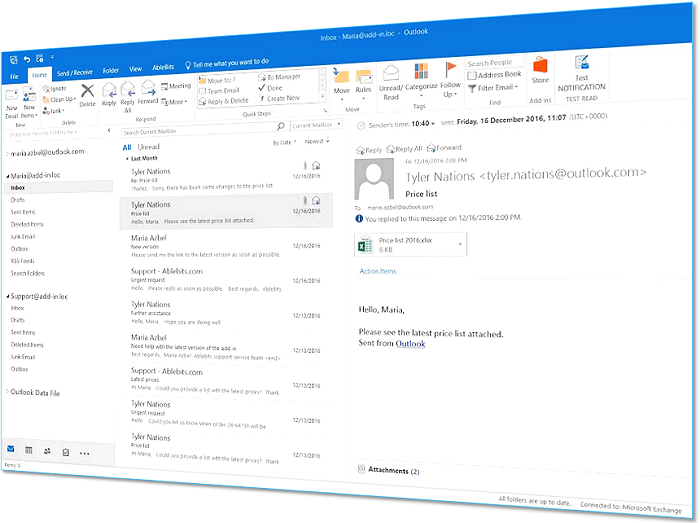Image resolution: width=700 pixels, height=523 pixels.
Task: Click the Action Items link
Action: (x=378, y=271)
